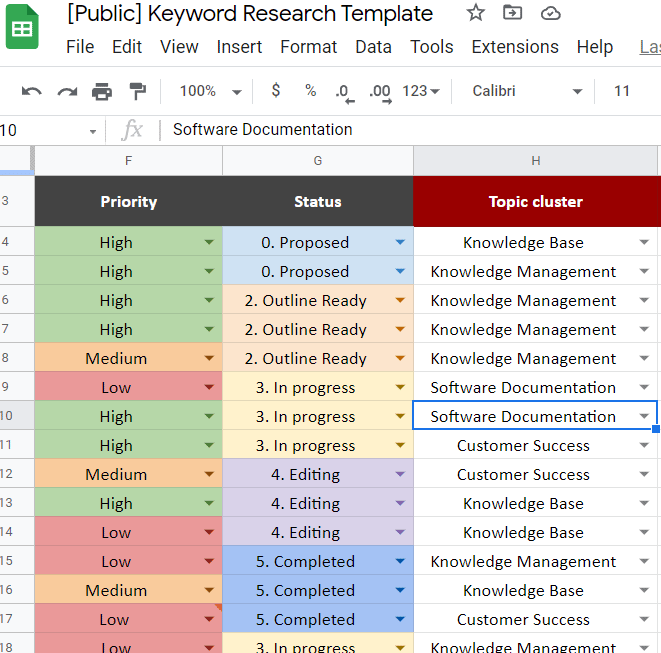
Task: Decrease decimal places in toolbar
Action: coord(344,93)
